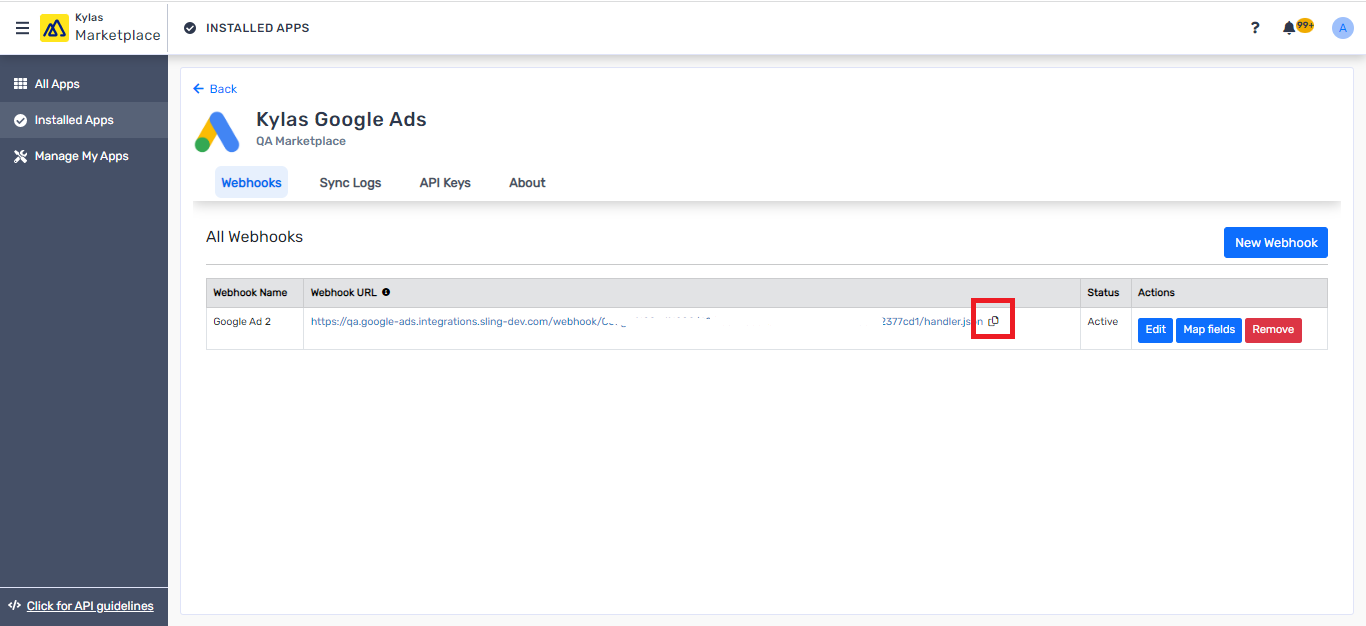Click the Status column header
Image resolution: width=1366 pixels, height=626 pixels.
tap(1104, 293)
